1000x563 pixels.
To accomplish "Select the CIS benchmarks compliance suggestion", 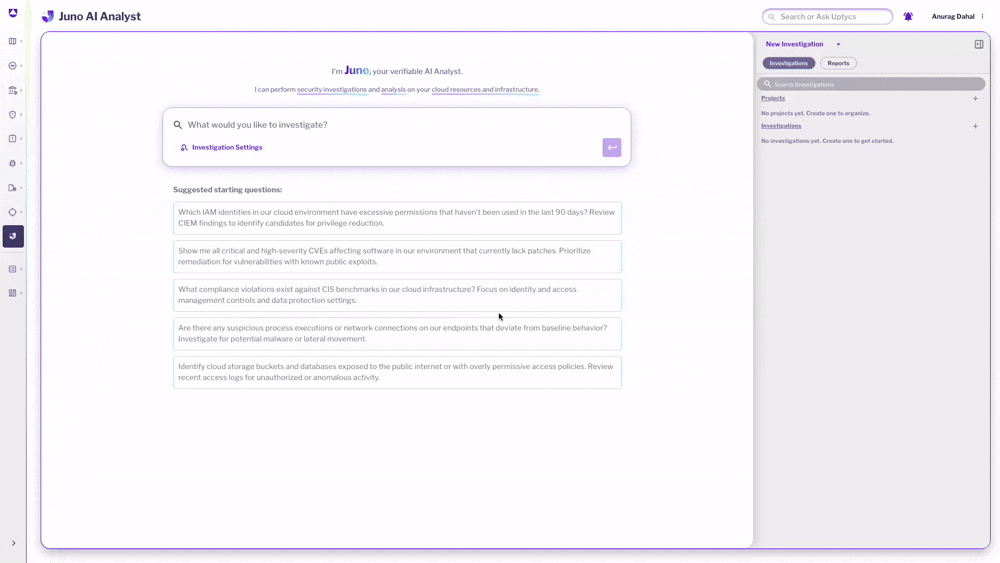I will (x=397, y=295).
